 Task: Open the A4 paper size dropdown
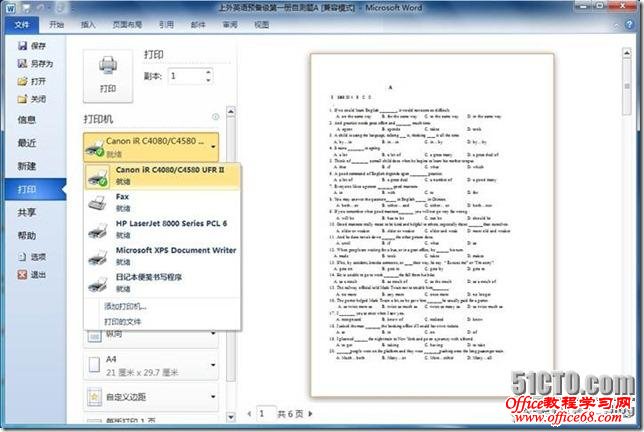[151, 365]
